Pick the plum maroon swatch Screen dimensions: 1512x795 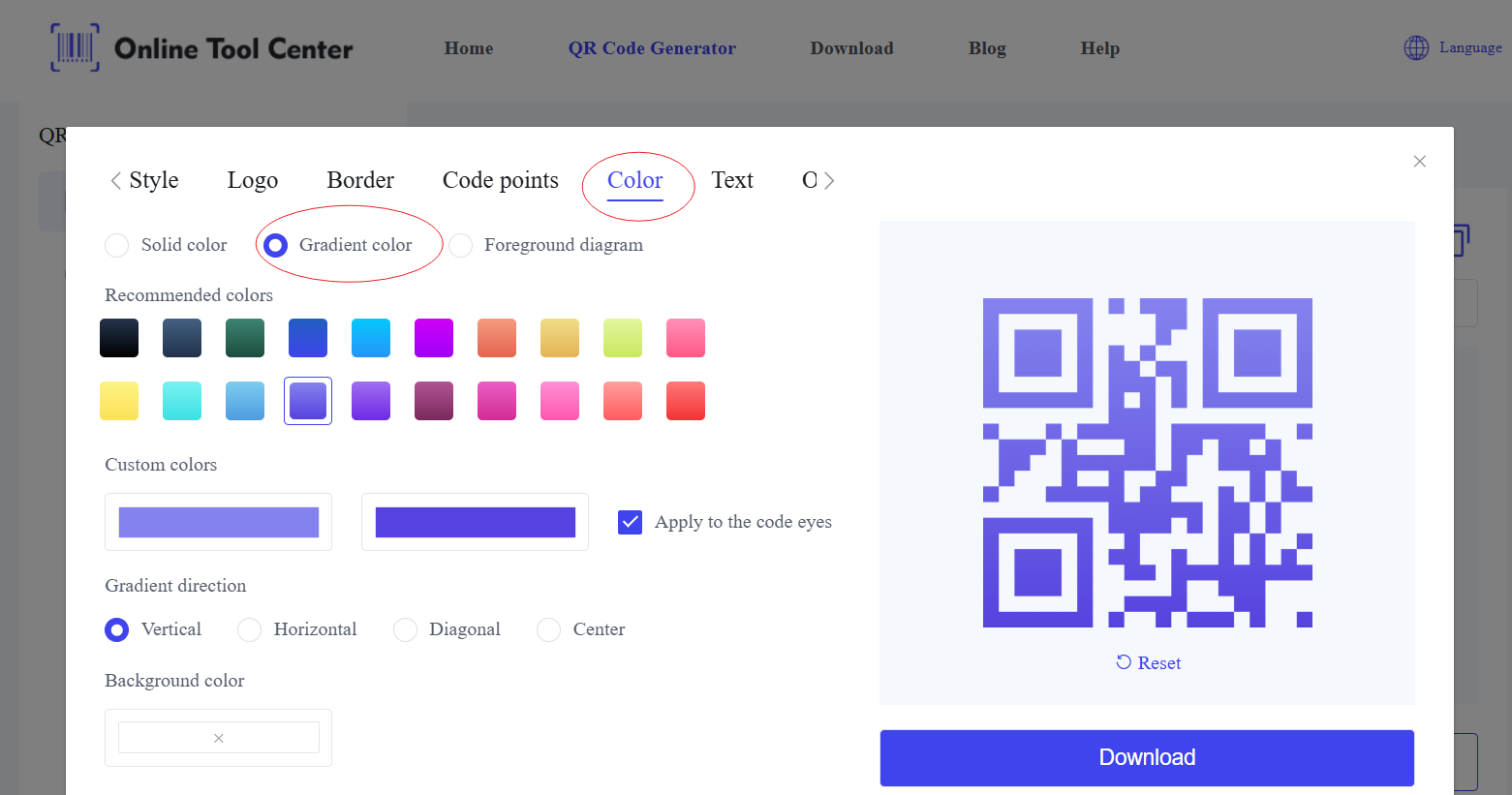pos(434,401)
